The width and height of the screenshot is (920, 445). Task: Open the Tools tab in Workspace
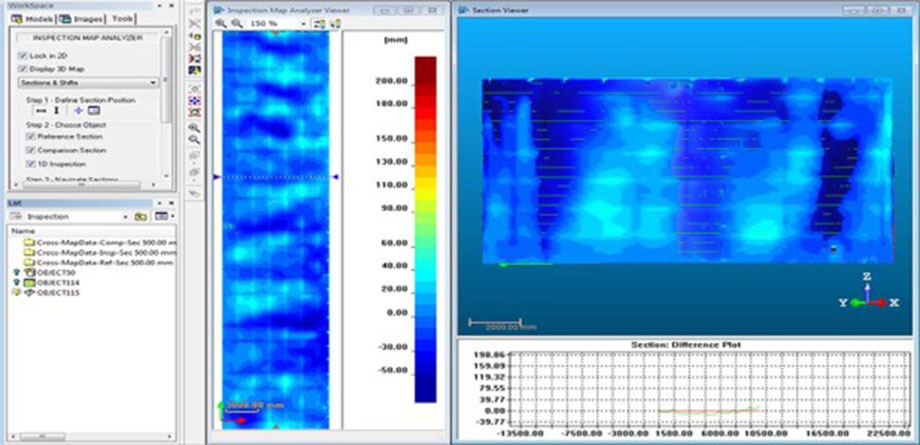coord(121,19)
